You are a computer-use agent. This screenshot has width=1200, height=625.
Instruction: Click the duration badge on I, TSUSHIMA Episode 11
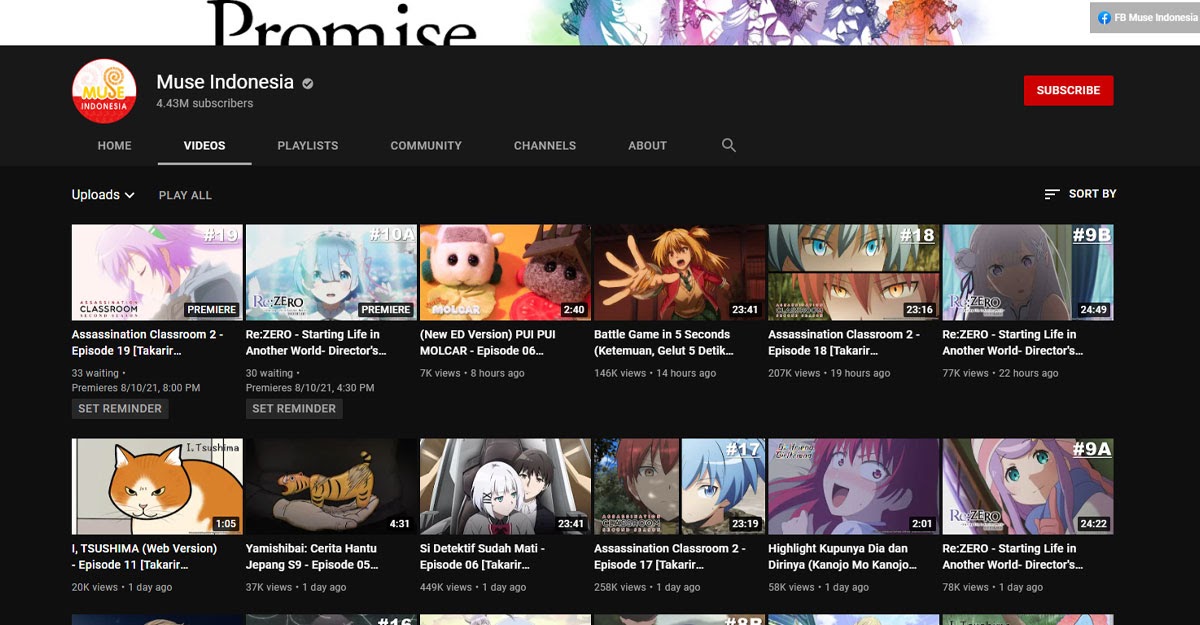click(227, 522)
